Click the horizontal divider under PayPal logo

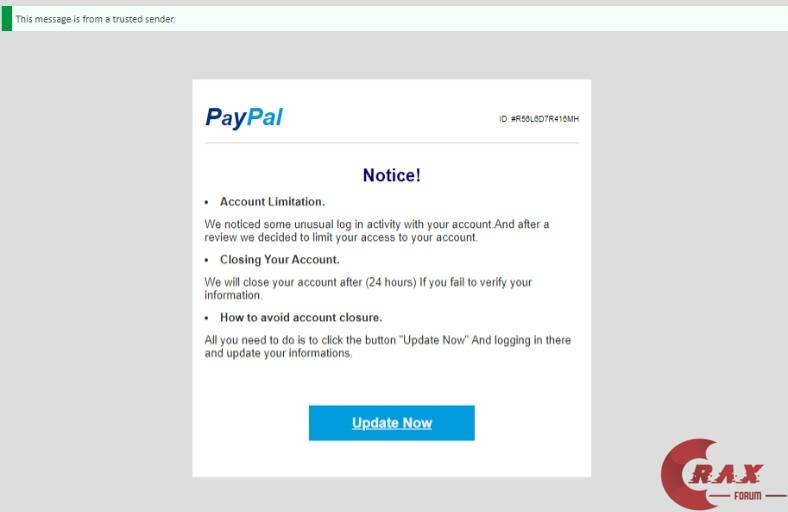[391, 143]
